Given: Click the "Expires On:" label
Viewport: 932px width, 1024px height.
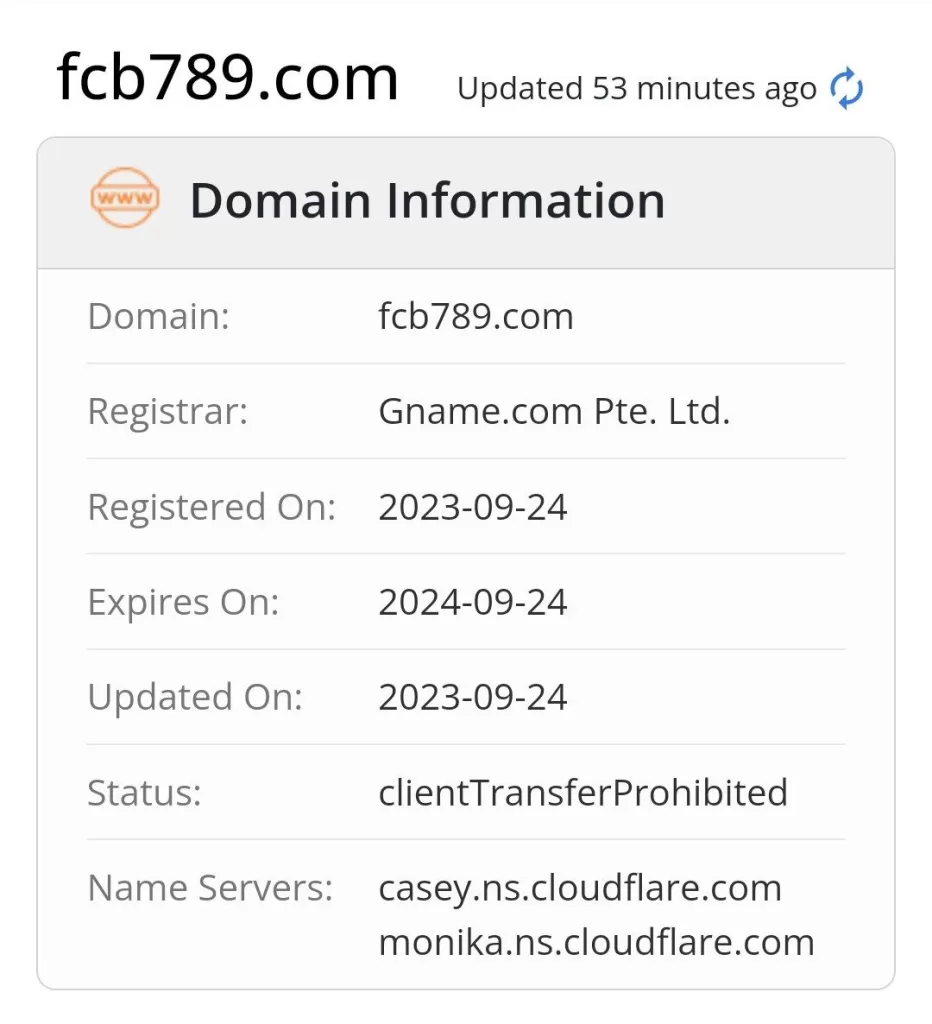Looking at the screenshot, I should point(183,602).
